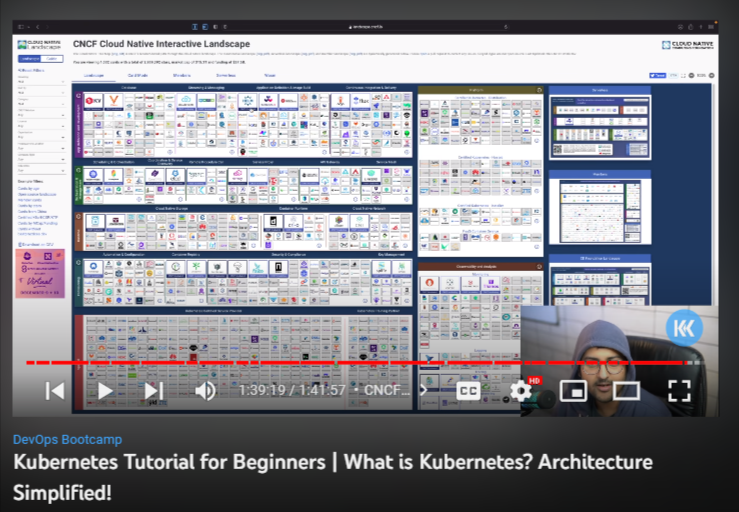Show the browser tab overview icon
Image resolution: width=739 pixels, height=512 pixels.
click(x=711, y=27)
